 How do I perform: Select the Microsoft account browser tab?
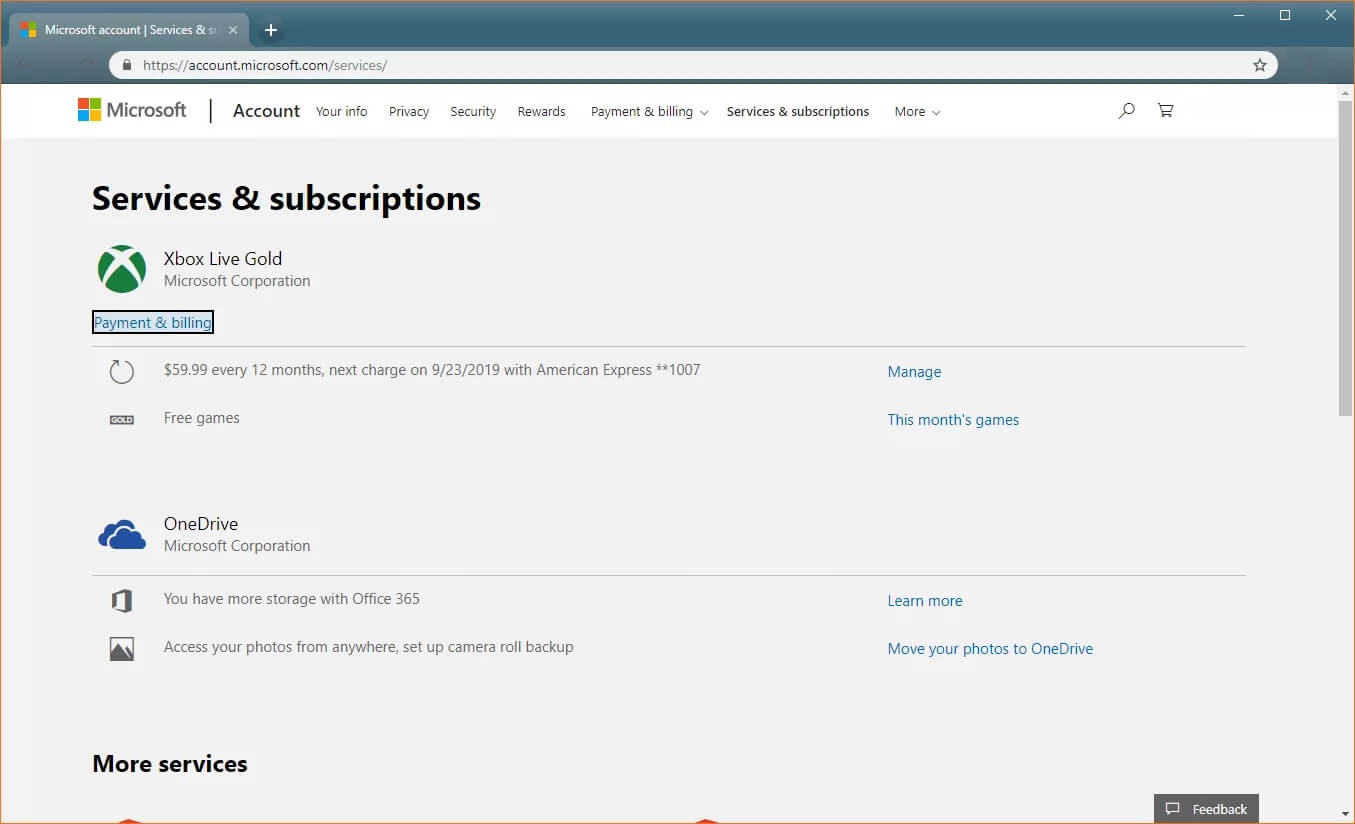tap(128, 30)
